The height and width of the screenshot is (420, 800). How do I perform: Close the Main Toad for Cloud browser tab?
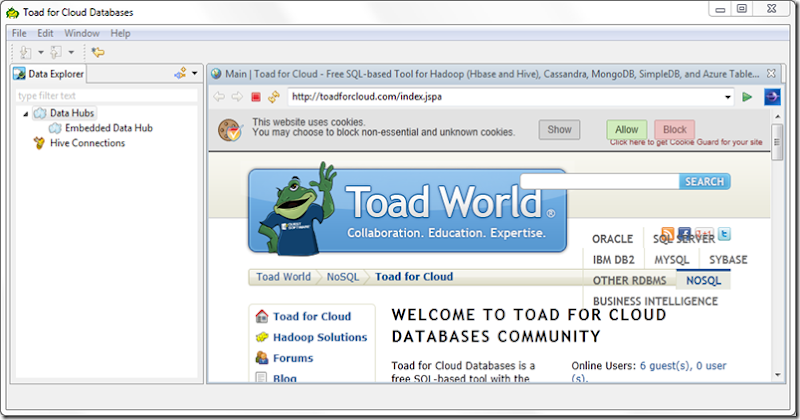coord(771,73)
